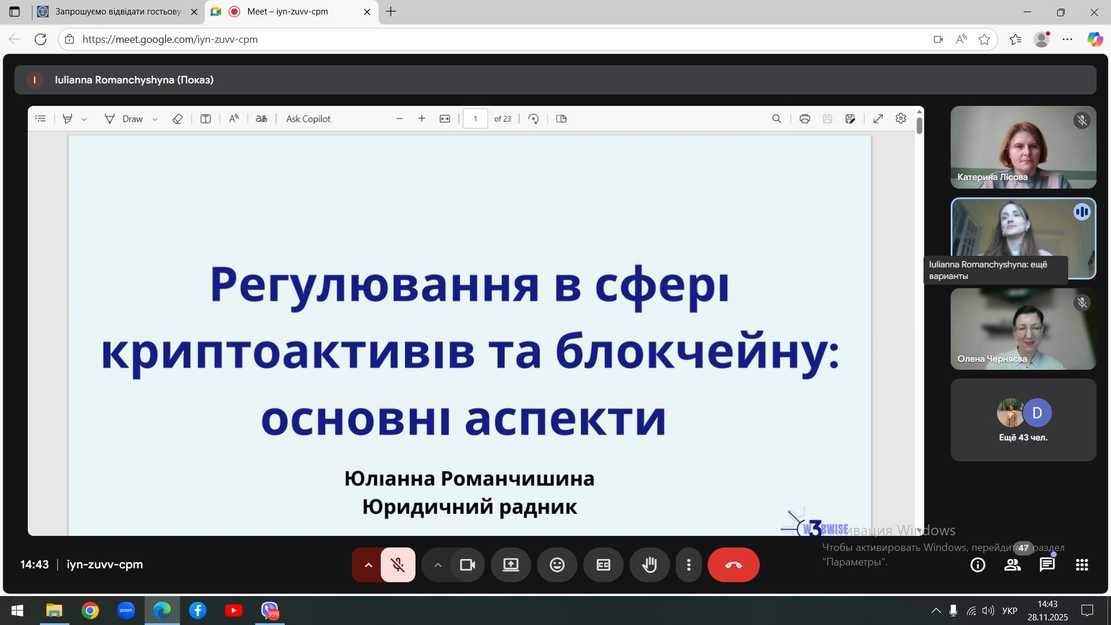Open chat with everyone

coord(1047,565)
